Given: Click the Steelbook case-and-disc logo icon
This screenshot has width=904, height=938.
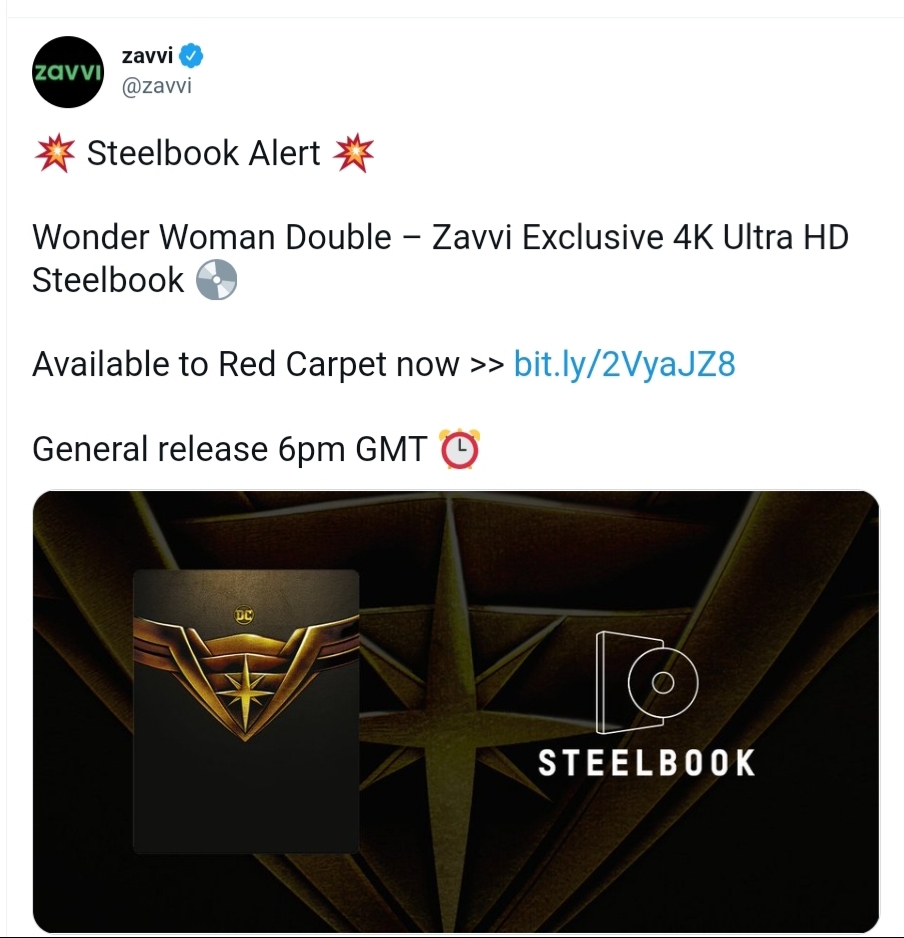Looking at the screenshot, I should coord(647,683).
